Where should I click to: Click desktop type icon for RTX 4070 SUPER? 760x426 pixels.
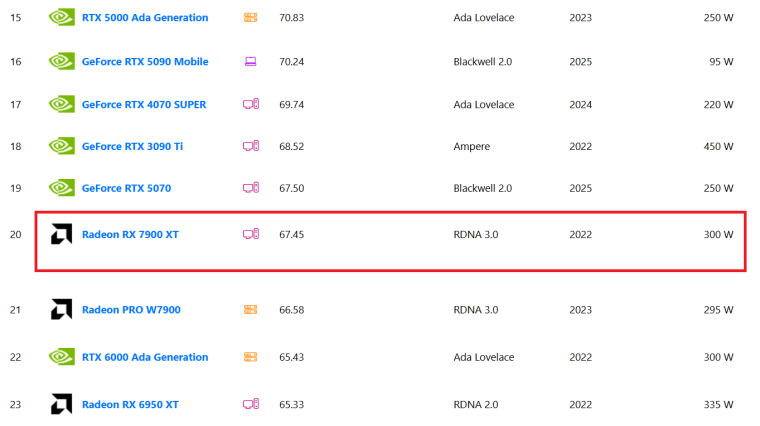251,104
